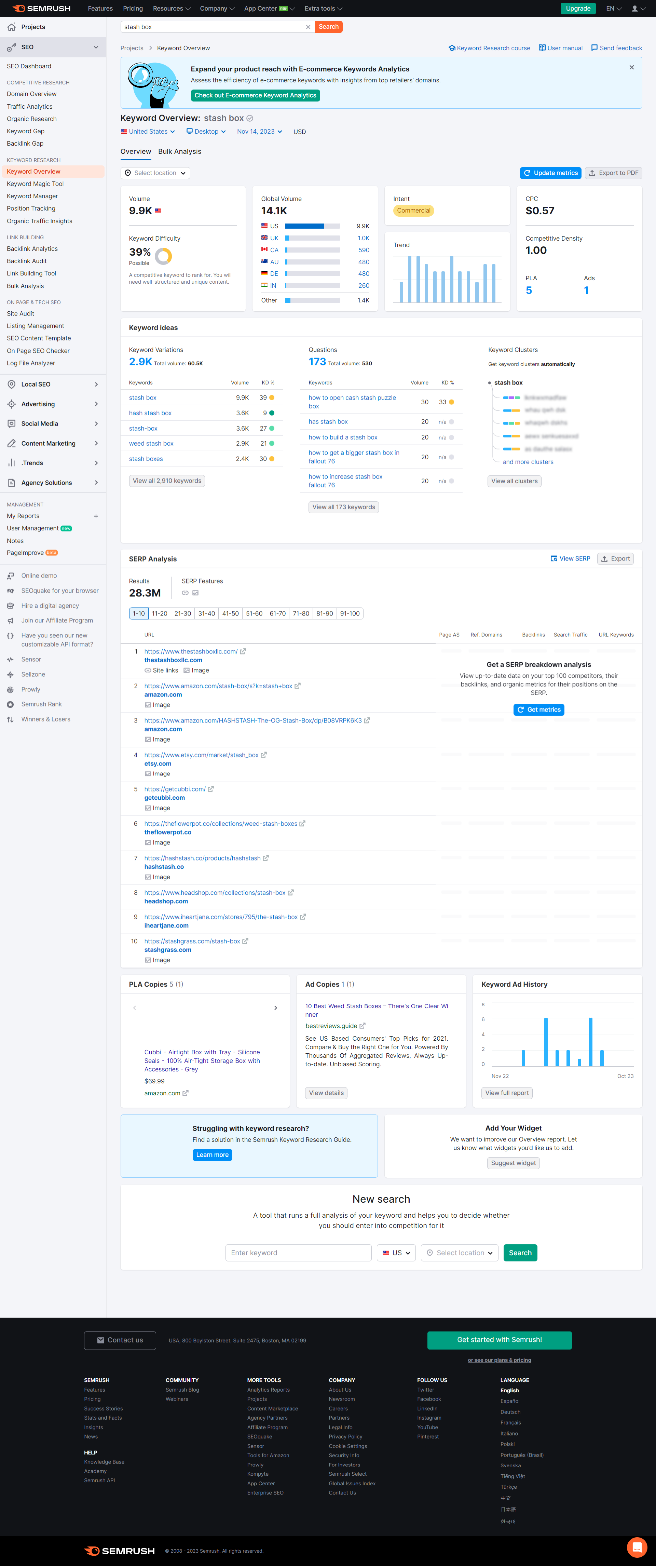Clear the search field using the X icon
The height and width of the screenshot is (1568, 656).
coord(308,27)
